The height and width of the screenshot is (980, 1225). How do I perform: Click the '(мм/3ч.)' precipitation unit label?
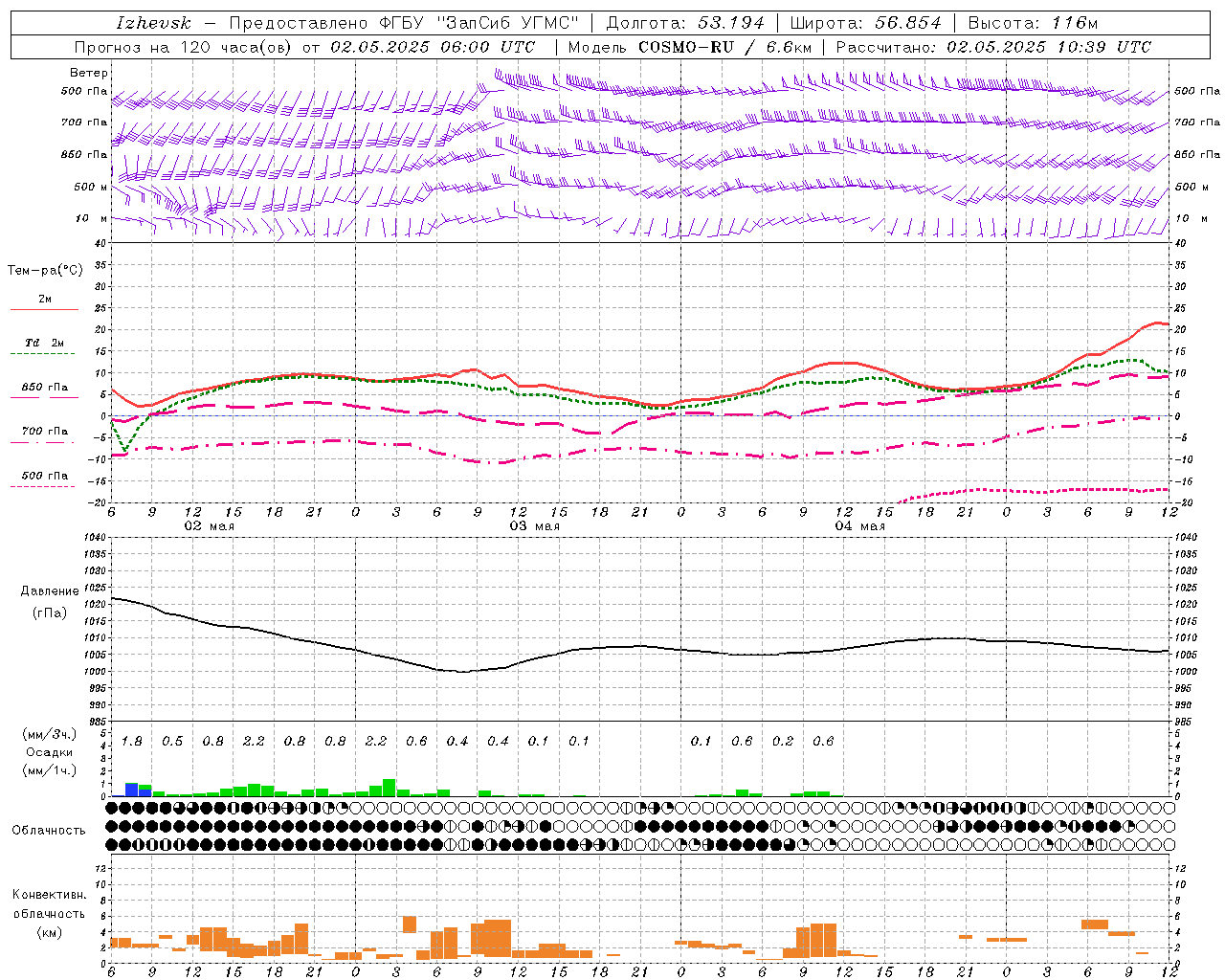tap(50, 734)
